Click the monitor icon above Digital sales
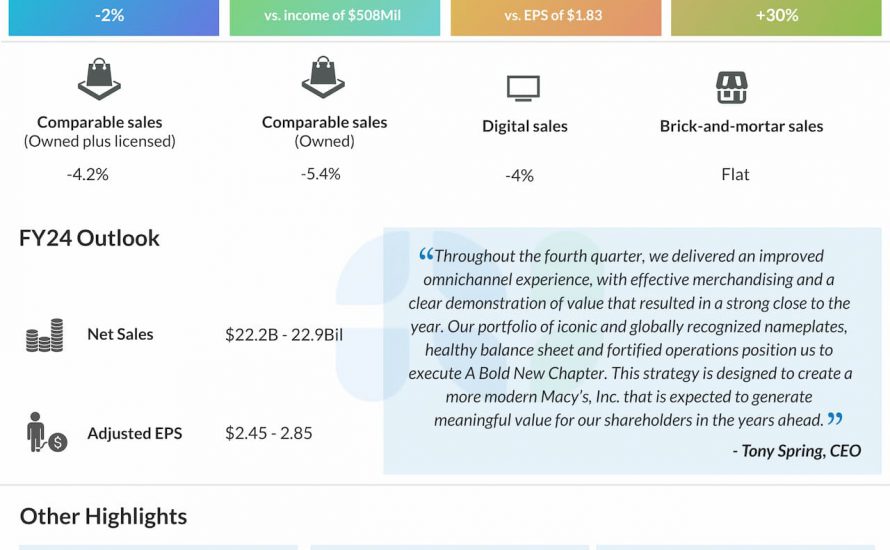Screen dimensions: 890x550 (x=523, y=89)
